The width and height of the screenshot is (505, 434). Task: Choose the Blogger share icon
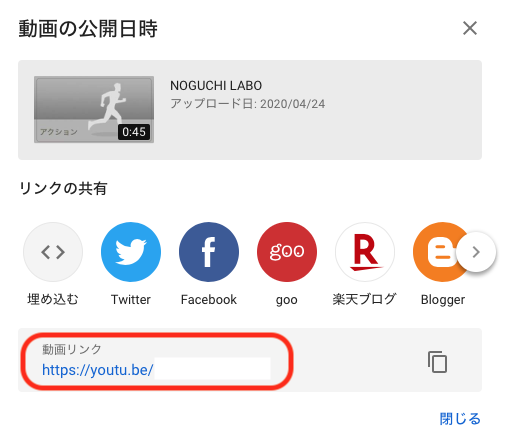point(437,252)
